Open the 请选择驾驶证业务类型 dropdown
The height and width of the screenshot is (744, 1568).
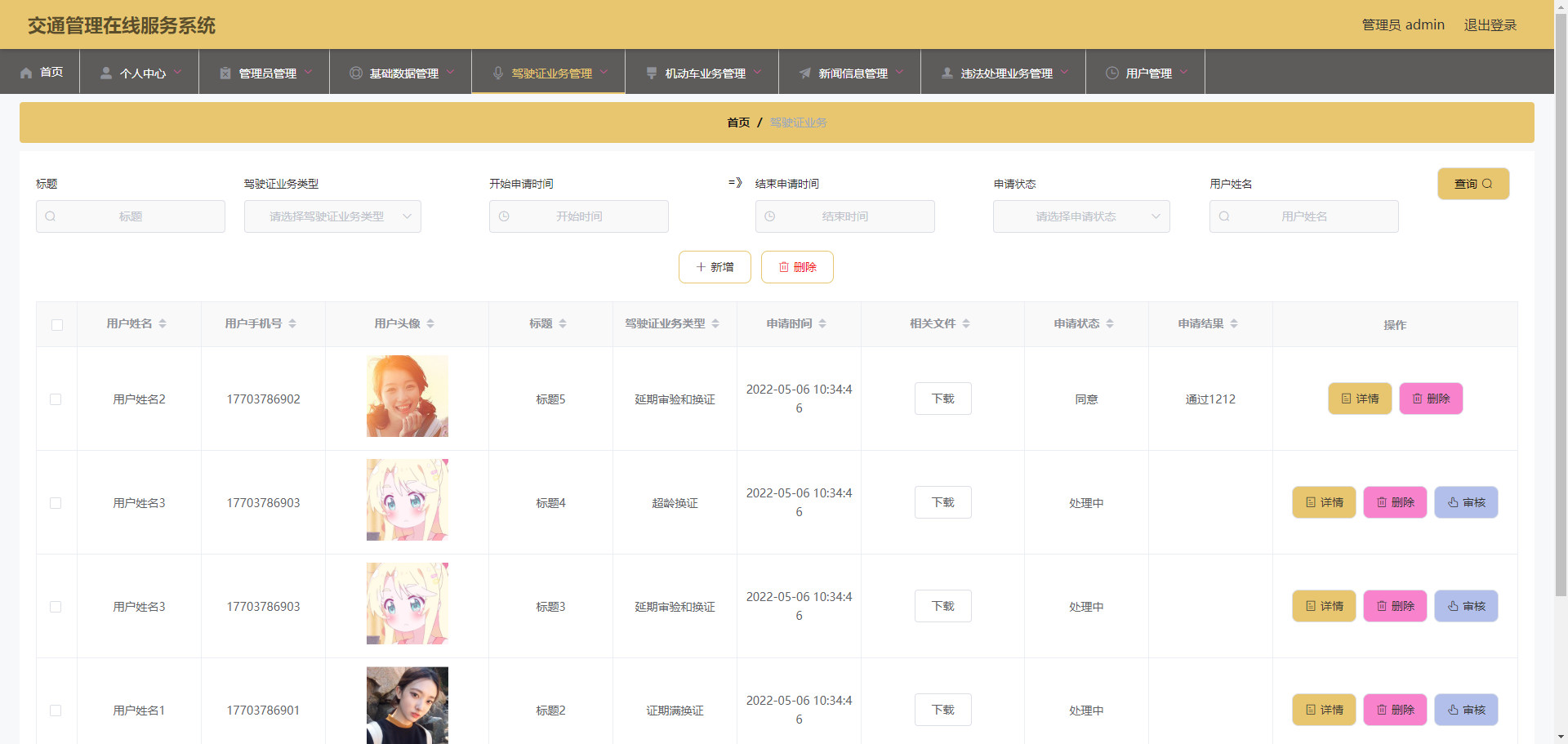point(332,216)
